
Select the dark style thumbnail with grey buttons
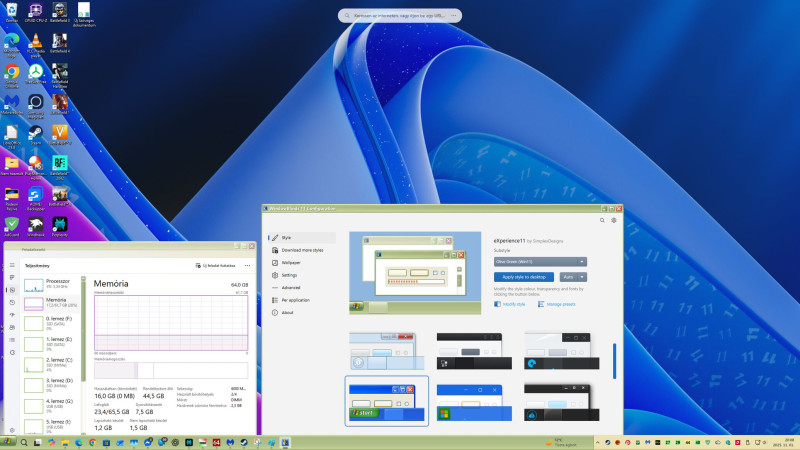[474, 351]
